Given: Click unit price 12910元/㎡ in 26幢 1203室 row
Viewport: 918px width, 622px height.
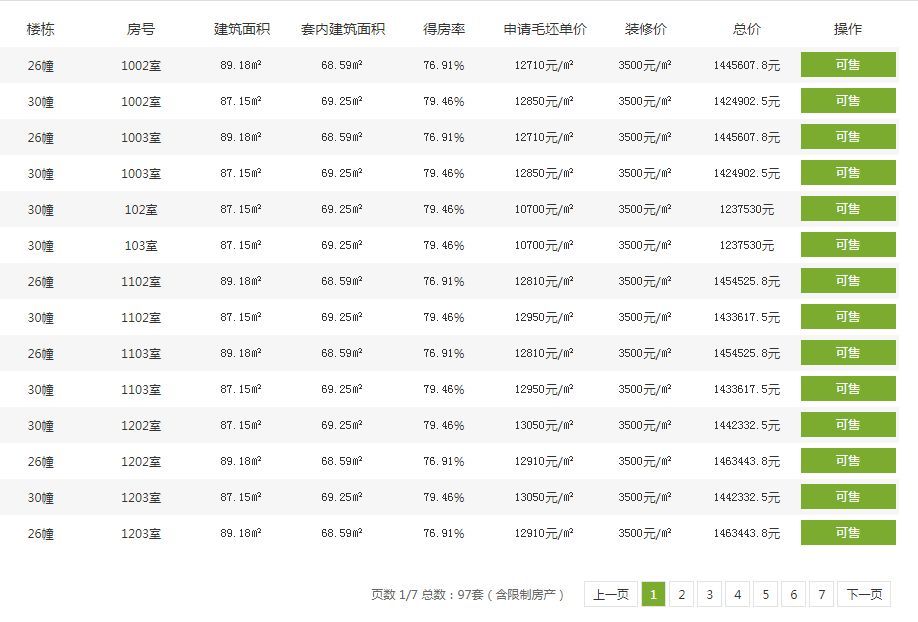Looking at the screenshot, I should (544, 534).
